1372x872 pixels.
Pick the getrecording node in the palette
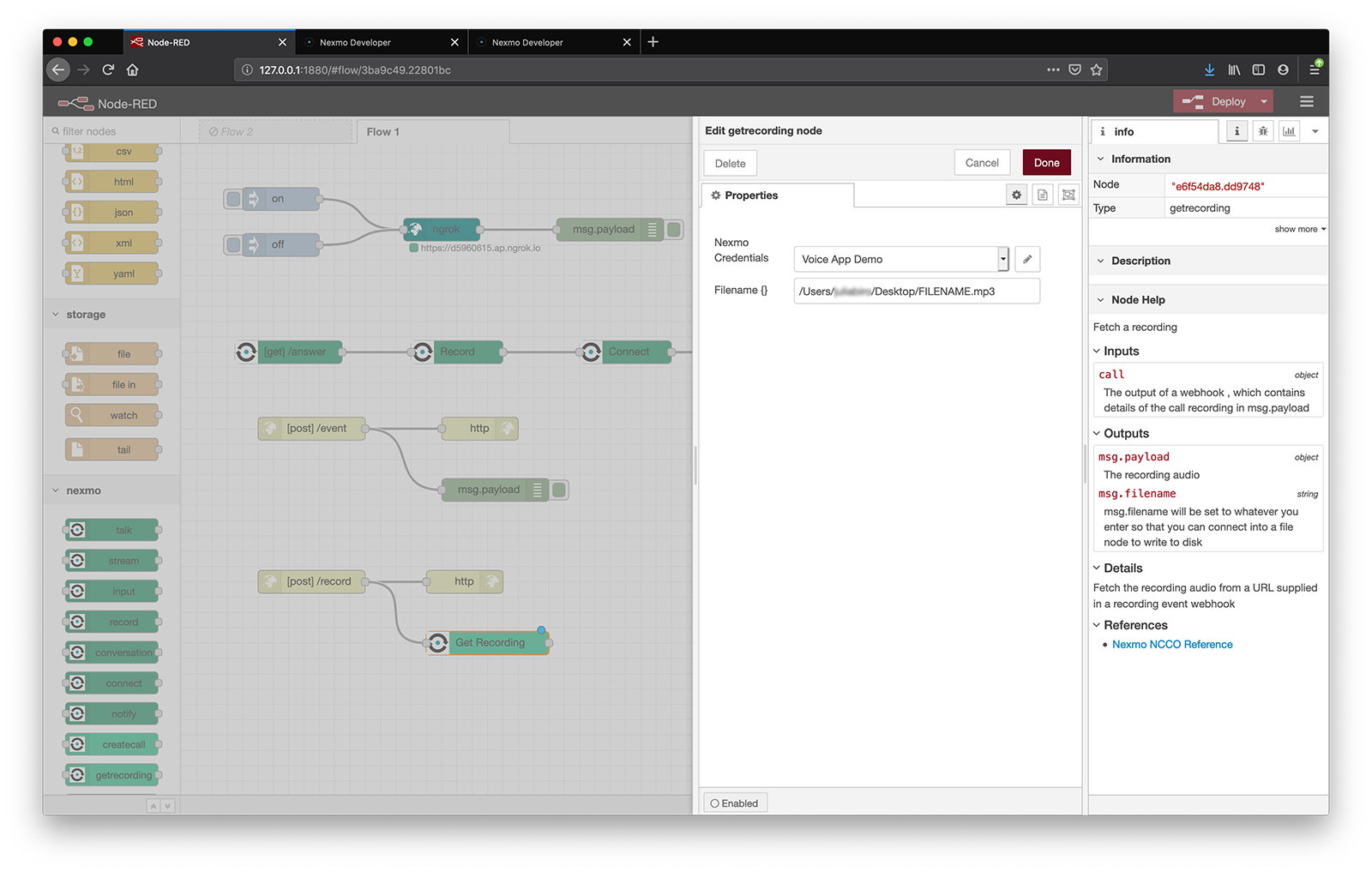[112, 775]
